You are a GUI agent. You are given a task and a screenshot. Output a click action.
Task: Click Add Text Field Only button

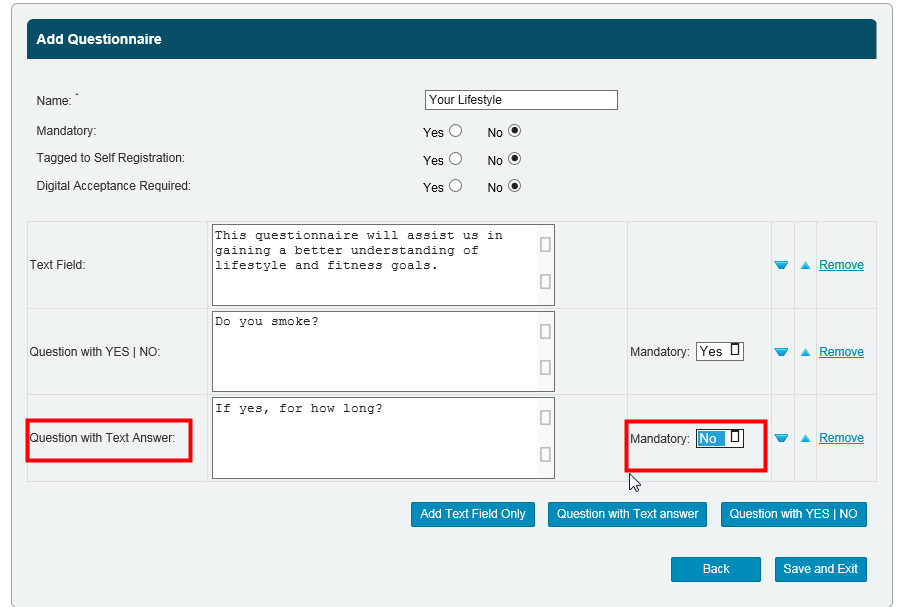click(x=473, y=514)
